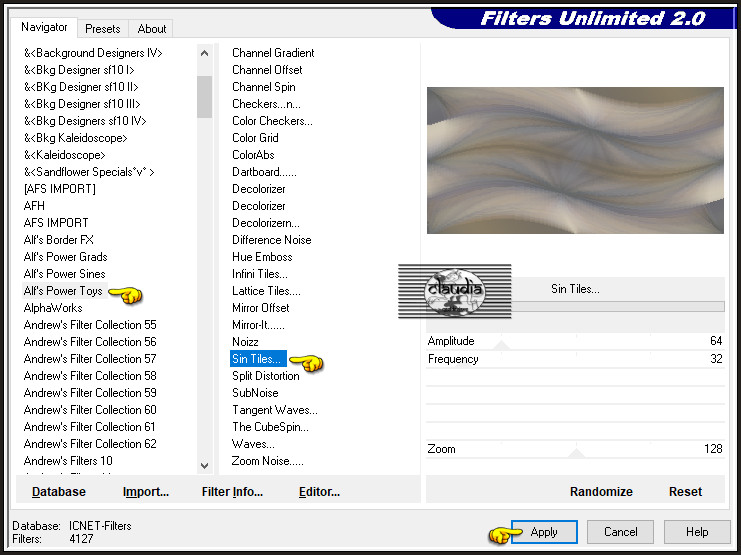Select the Channel Gradient filter
This screenshot has height=555, width=741.
[273, 53]
